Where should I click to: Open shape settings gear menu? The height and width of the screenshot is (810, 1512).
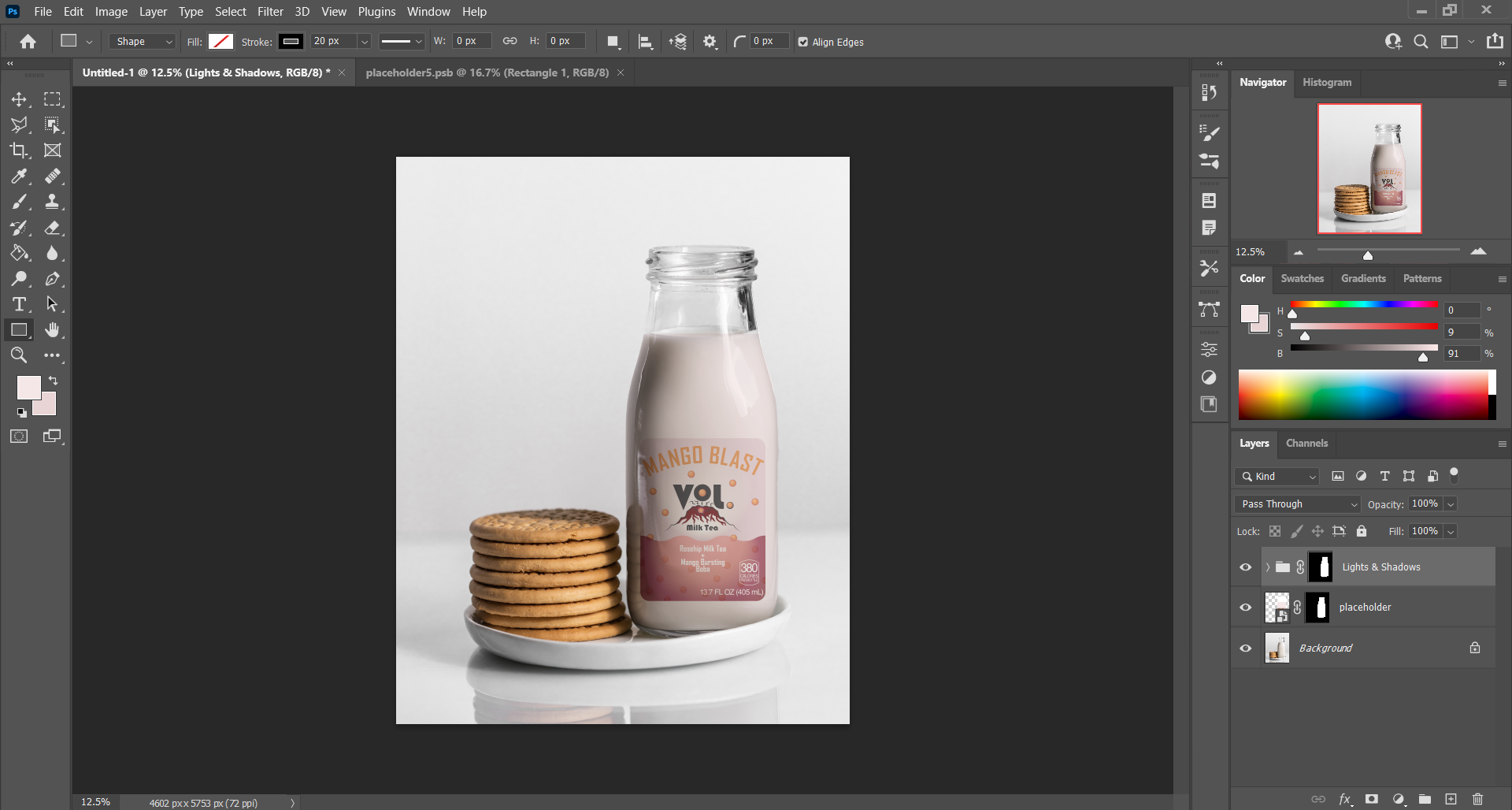[710, 42]
